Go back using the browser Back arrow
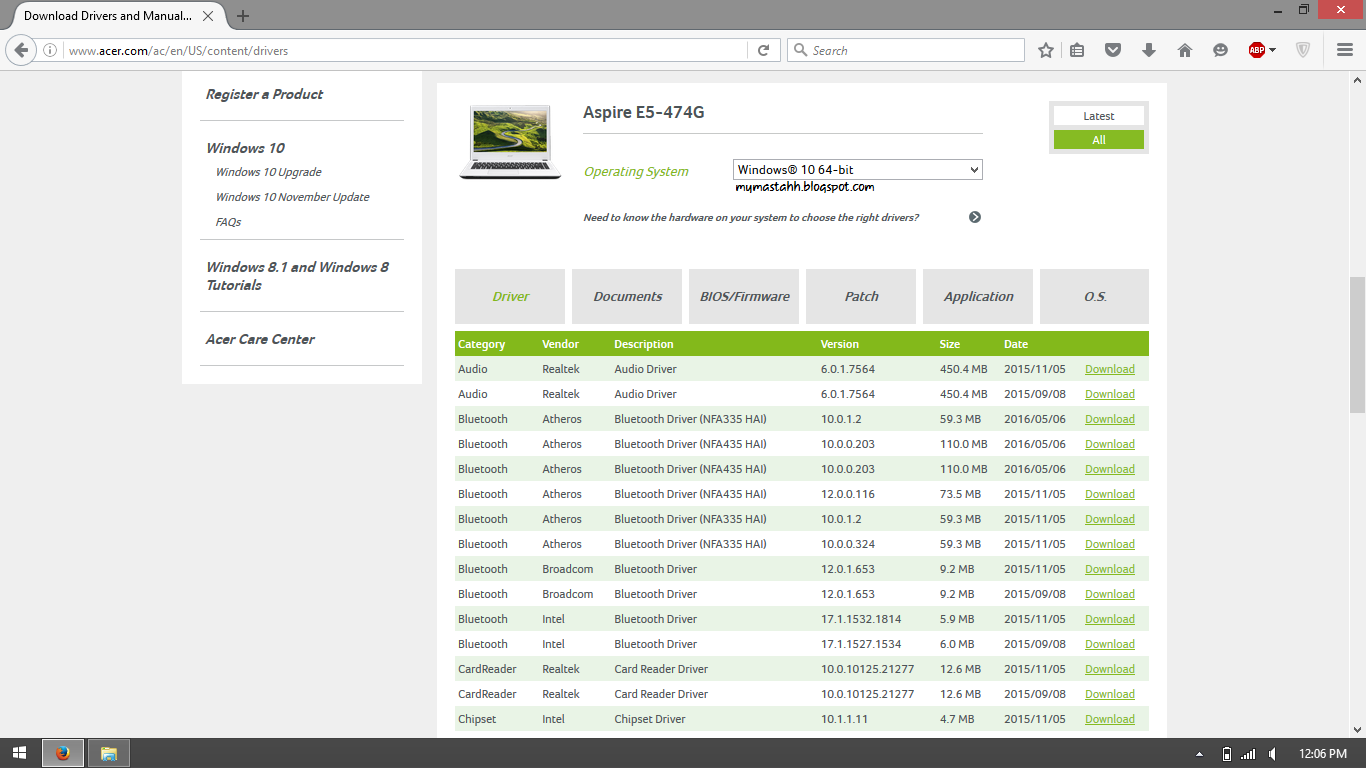The height and width of the screenshot is (768, 1366). [x=22, y=50]
